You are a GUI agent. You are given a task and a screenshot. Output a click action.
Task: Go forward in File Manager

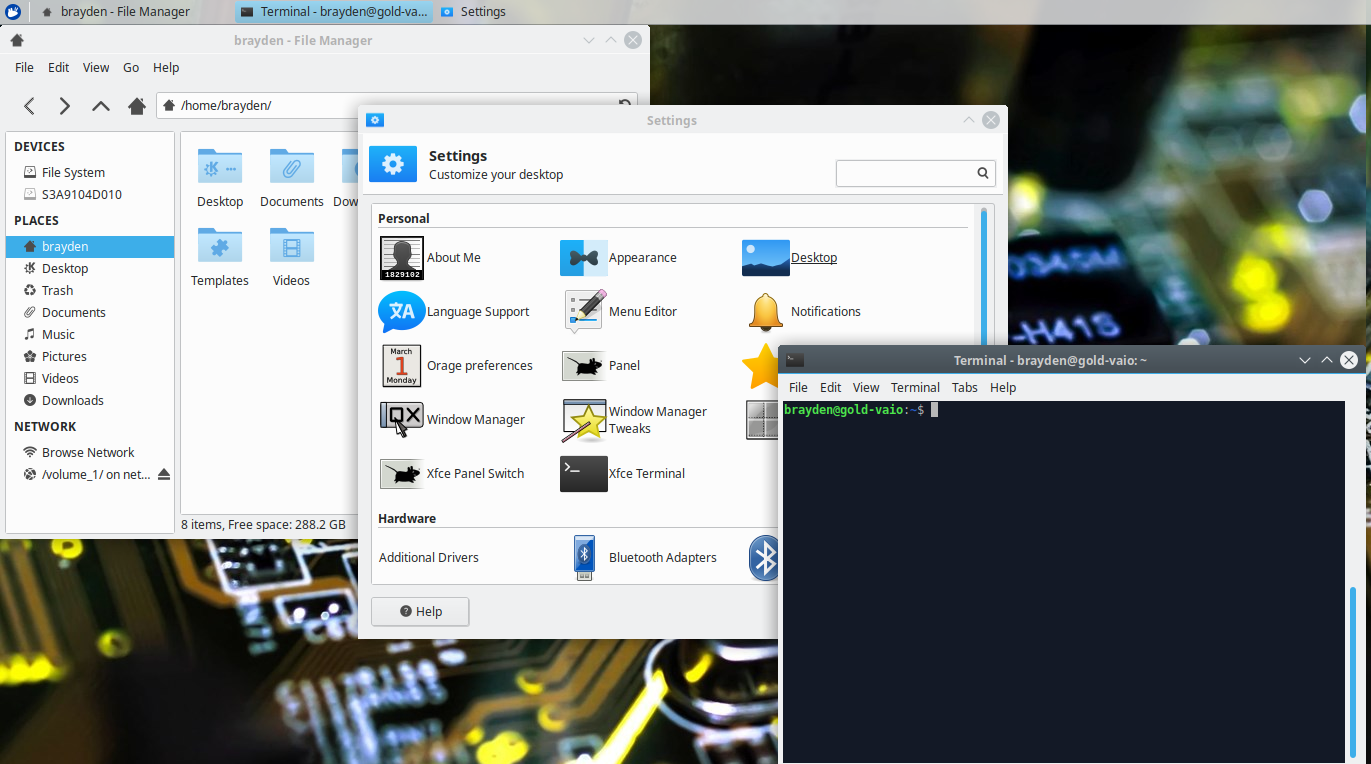[65, 105]
